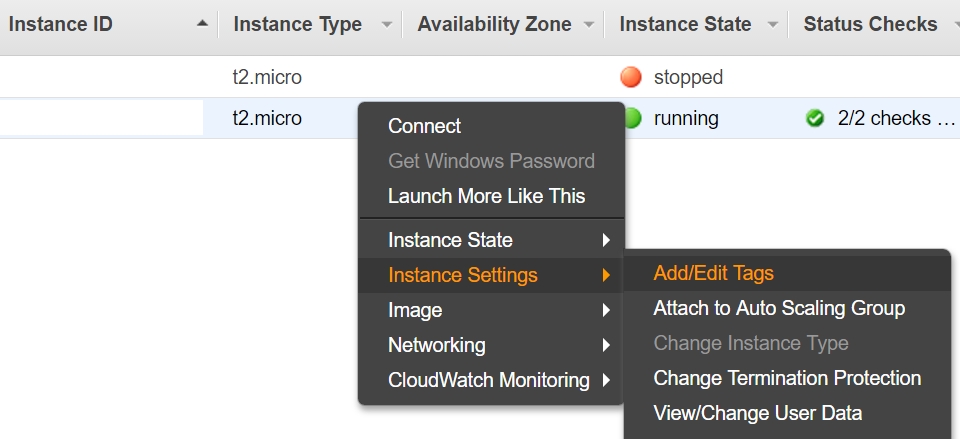The width and height of the screenshot is (960, 439).
Task: Open Instance State column filter arrow
Action: pos(772,24)
